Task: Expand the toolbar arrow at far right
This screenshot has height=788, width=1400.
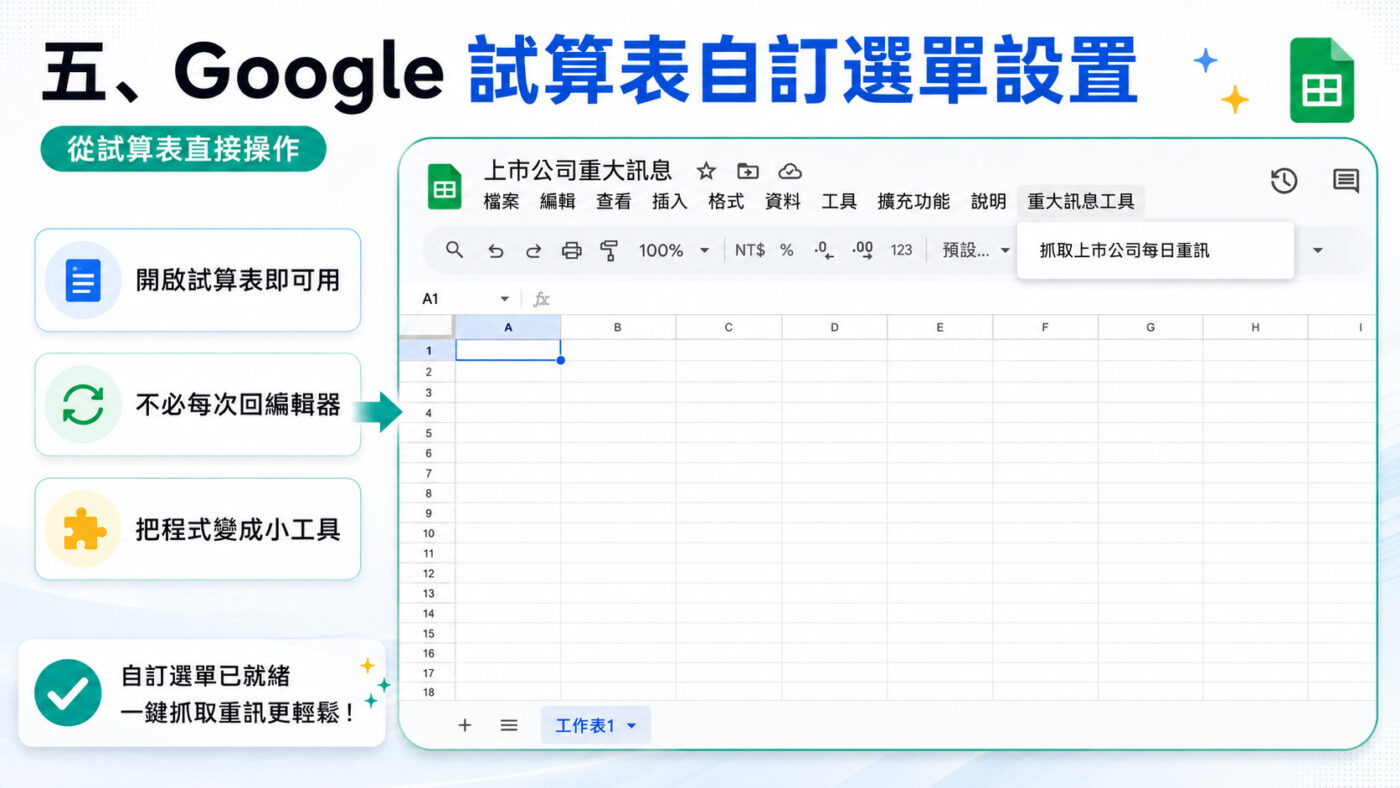Action: click(x=1317, y=250)
